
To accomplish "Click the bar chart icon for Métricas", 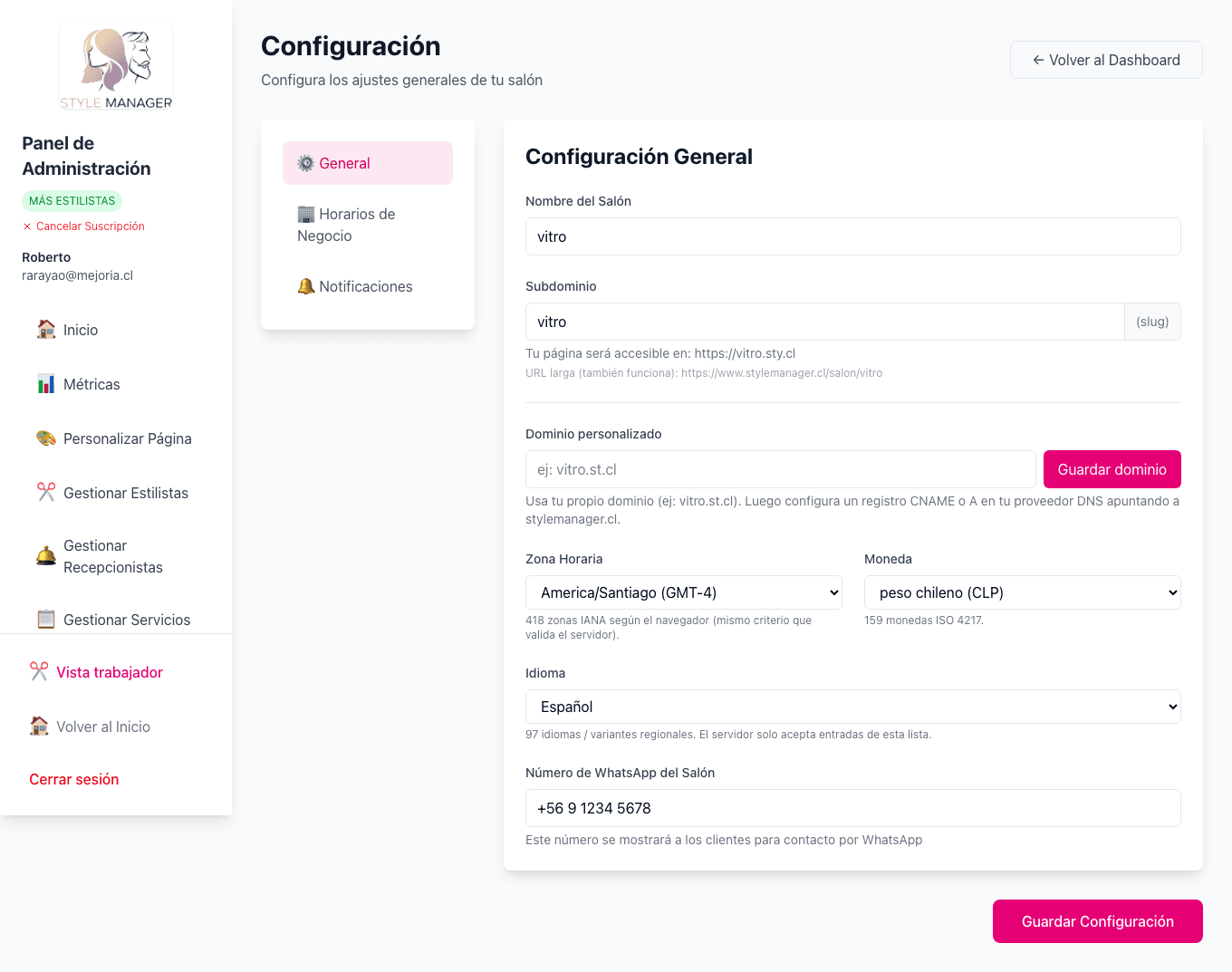I will pyautogui.click(x=45, y=384).
